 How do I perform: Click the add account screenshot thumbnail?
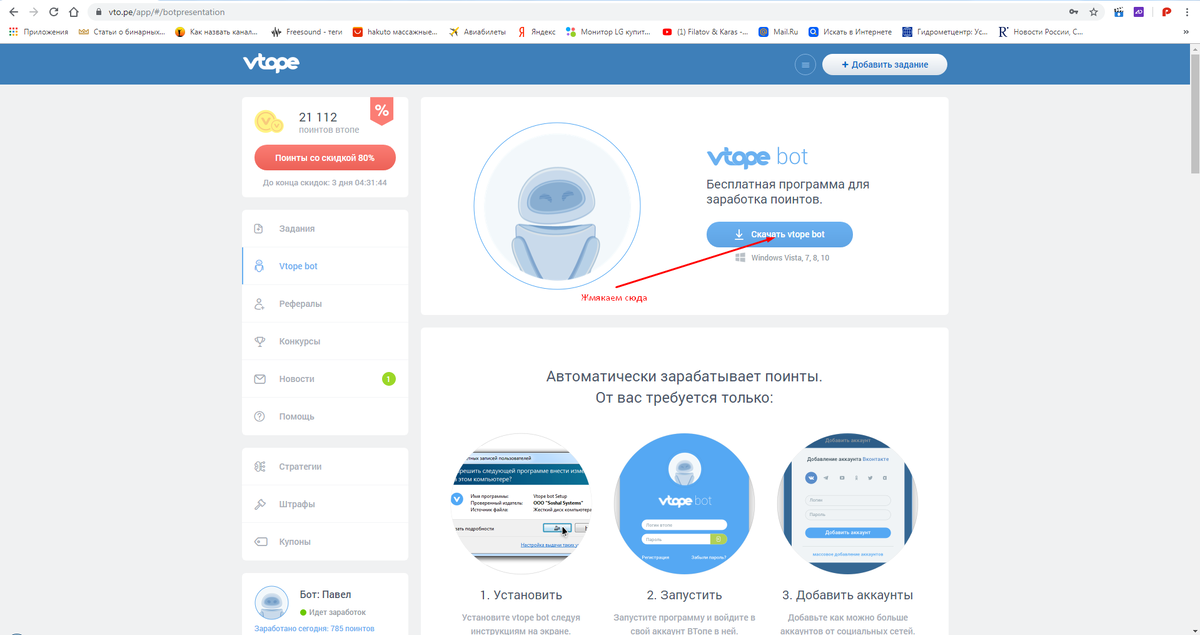pyautogui.click(x=848, y=502)
